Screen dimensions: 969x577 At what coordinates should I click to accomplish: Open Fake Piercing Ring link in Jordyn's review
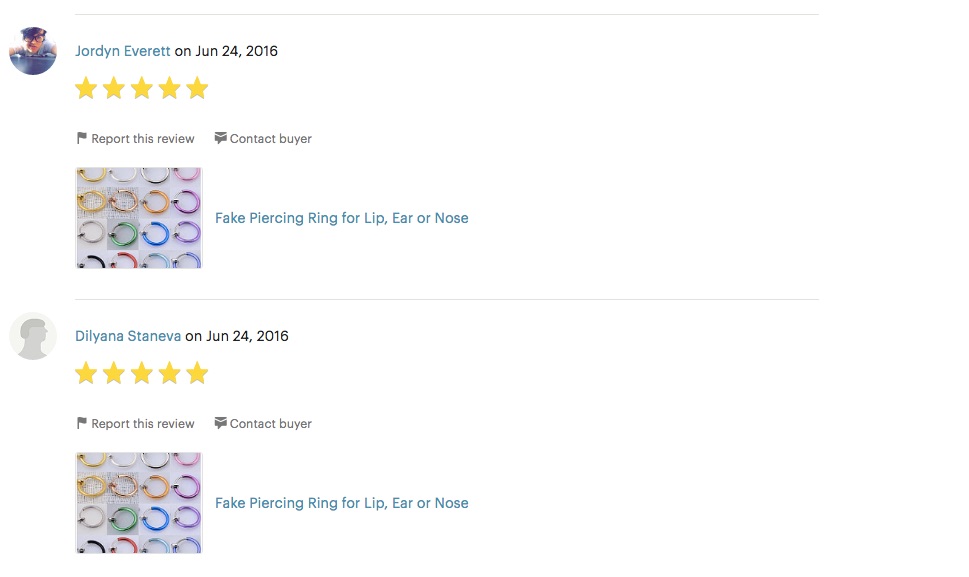coord(342,218)
